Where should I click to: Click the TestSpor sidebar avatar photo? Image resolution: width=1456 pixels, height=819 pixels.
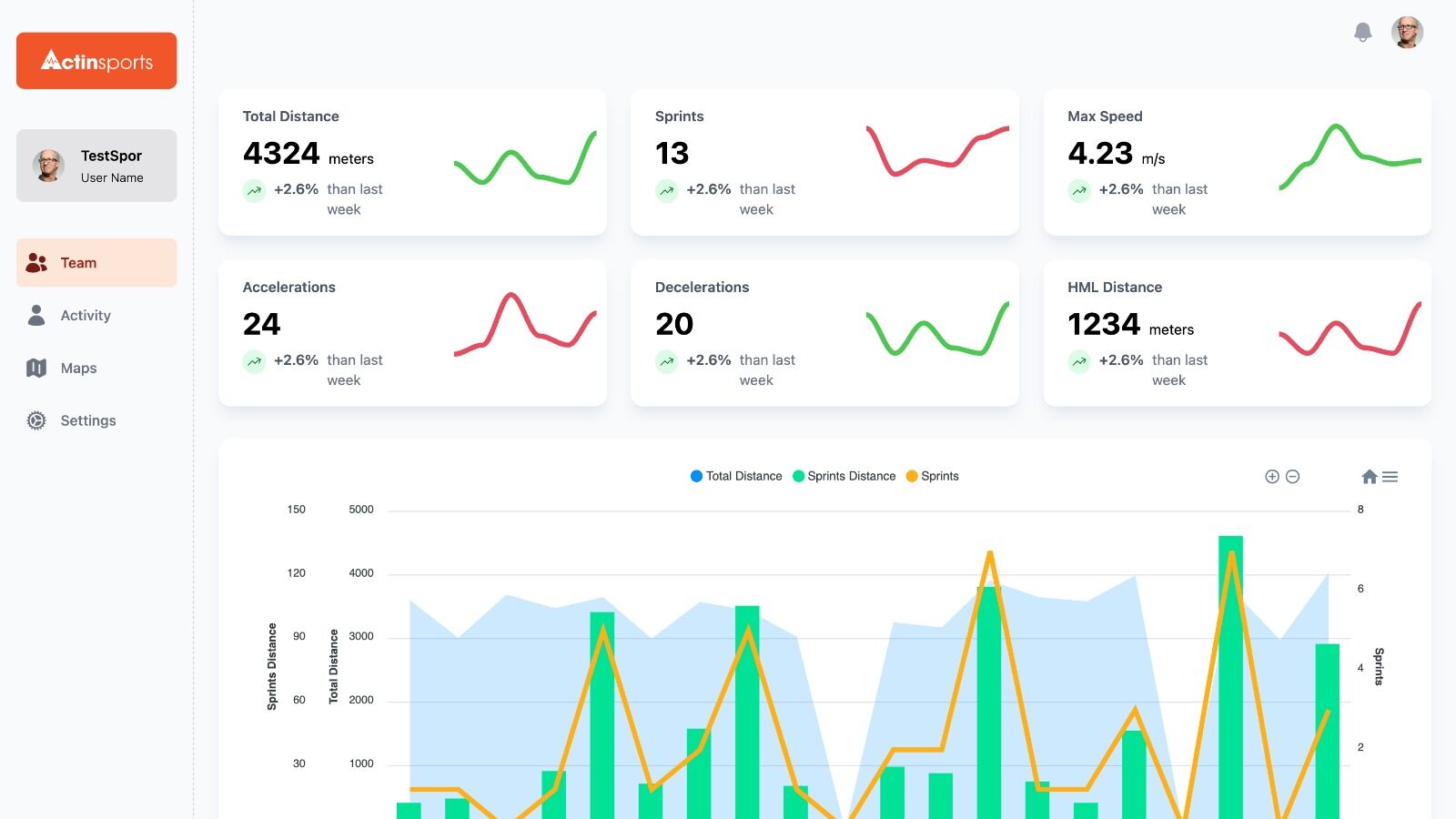click(48, 166)
